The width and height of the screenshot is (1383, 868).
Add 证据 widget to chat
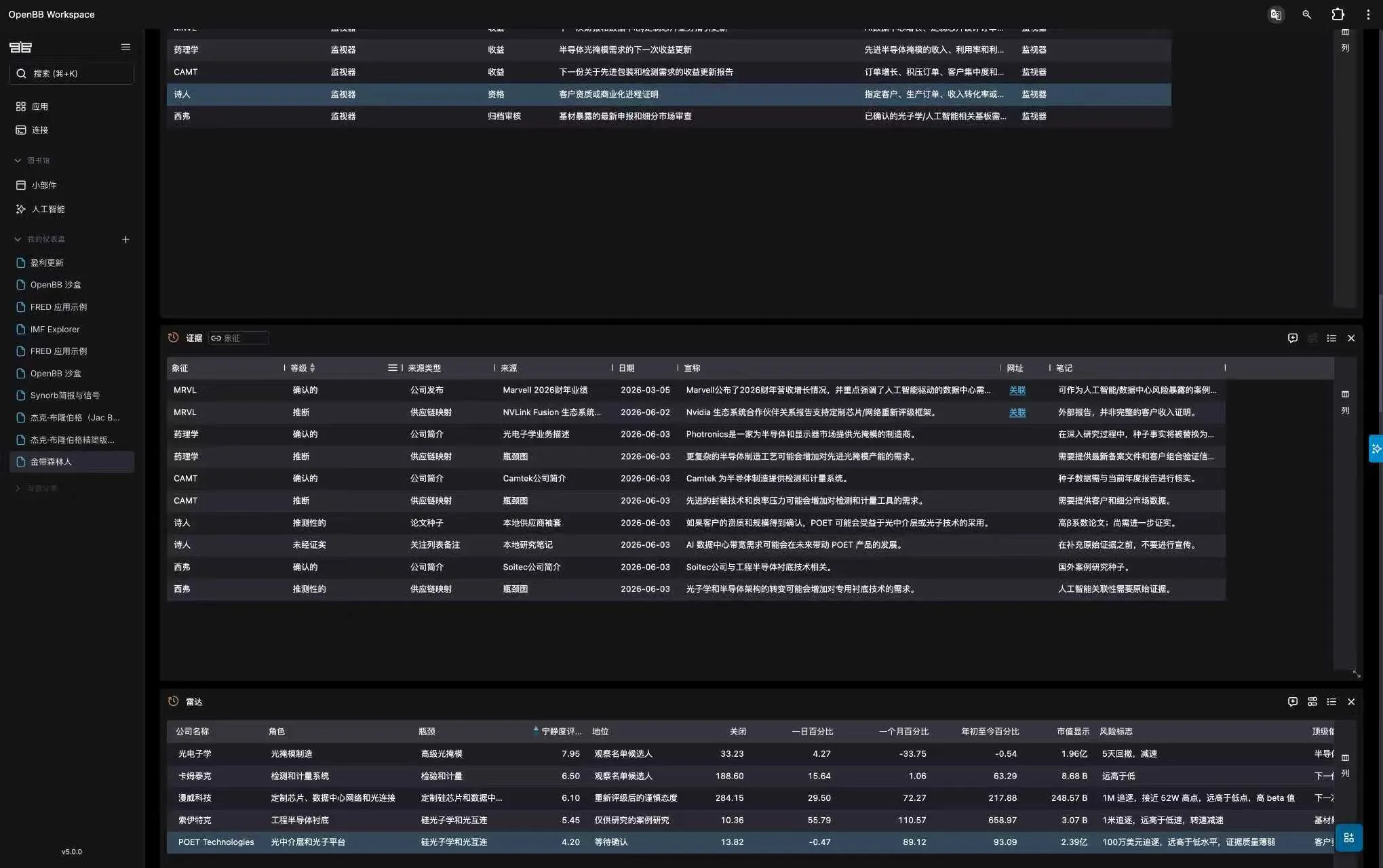tap(1293, 338)
